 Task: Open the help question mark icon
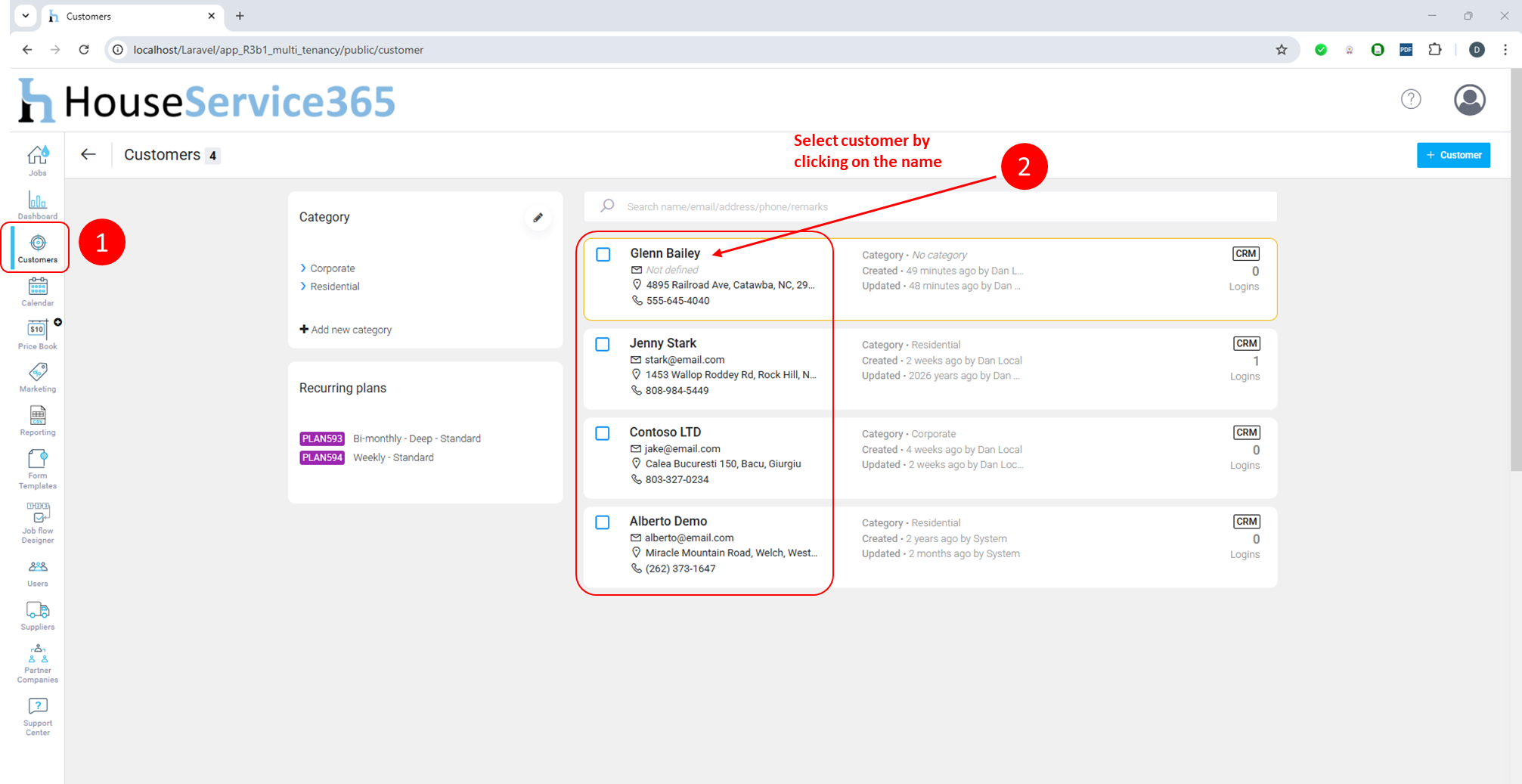(1410, 99)
